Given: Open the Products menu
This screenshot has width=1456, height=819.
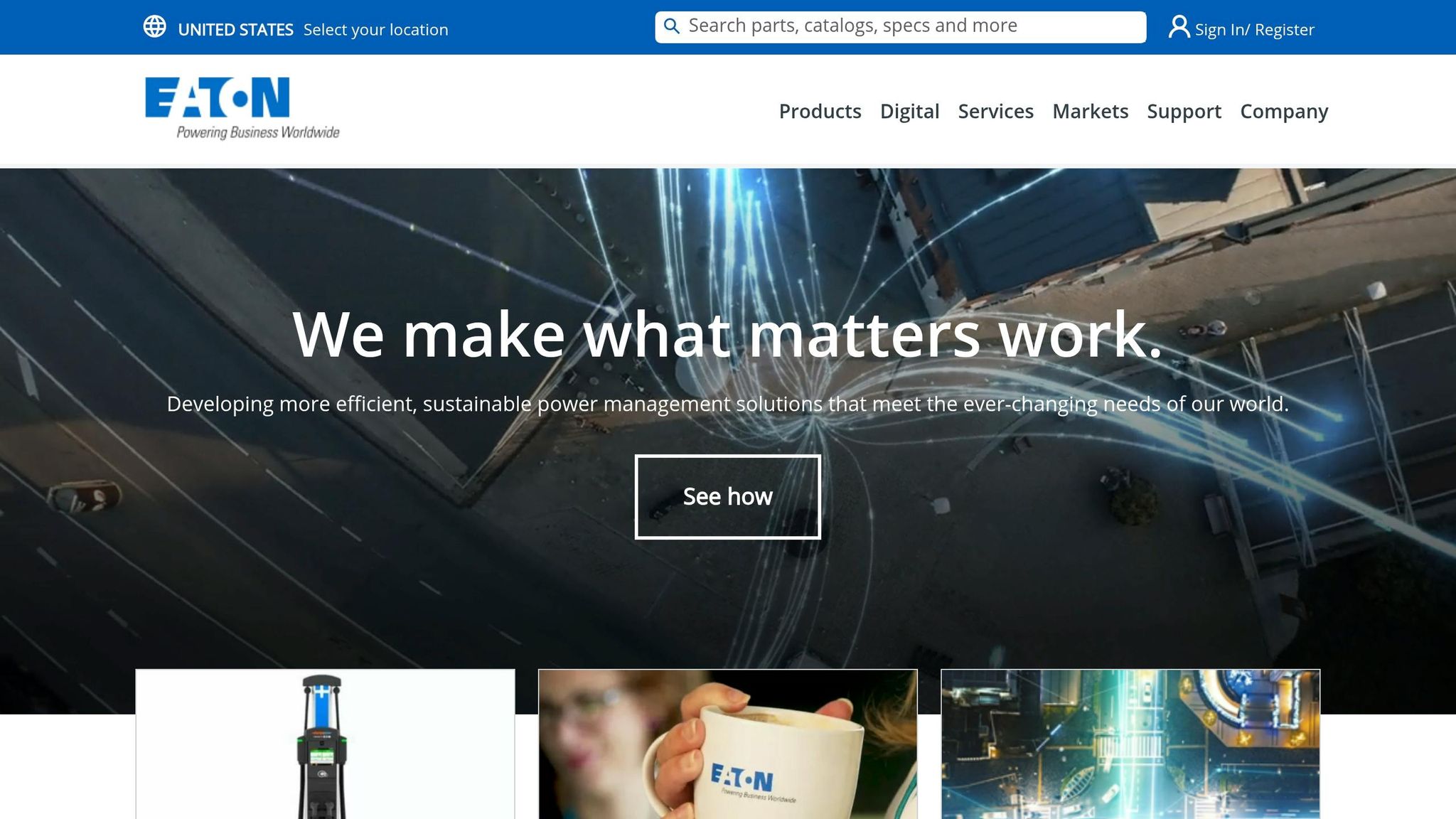Looking at the screenshot, I should tap(820, 112).
